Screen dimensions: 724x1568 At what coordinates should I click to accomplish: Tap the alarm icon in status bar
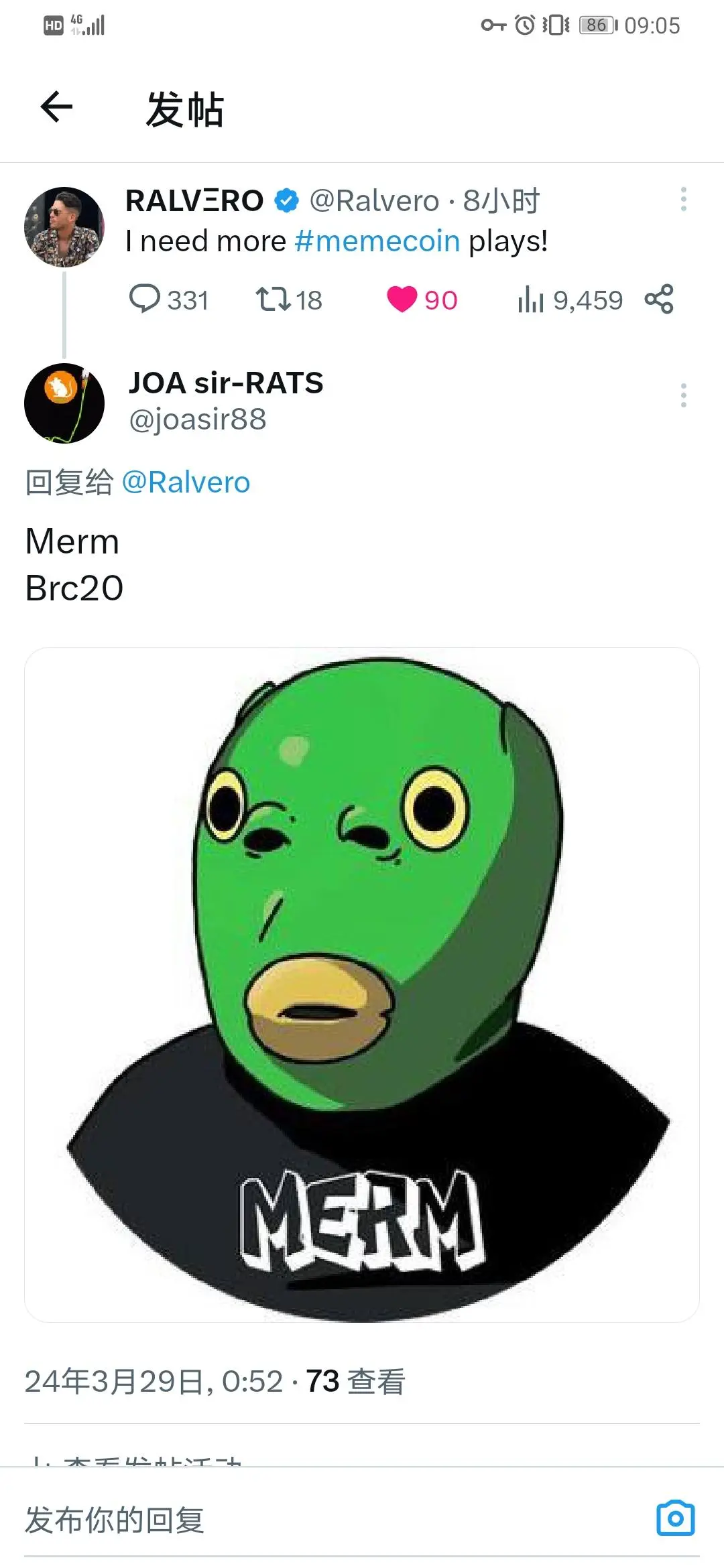525,25
